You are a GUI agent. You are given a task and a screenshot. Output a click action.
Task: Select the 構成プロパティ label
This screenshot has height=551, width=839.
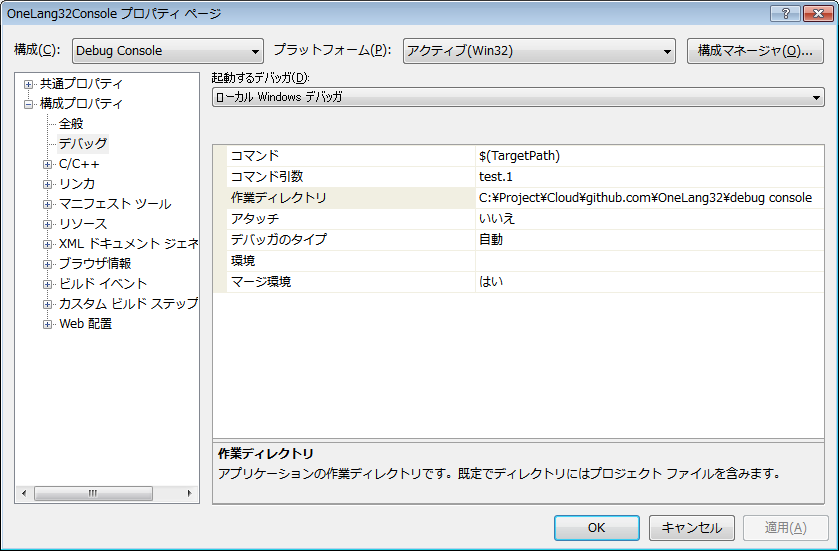pyautogui.click(x=81, y=104)
